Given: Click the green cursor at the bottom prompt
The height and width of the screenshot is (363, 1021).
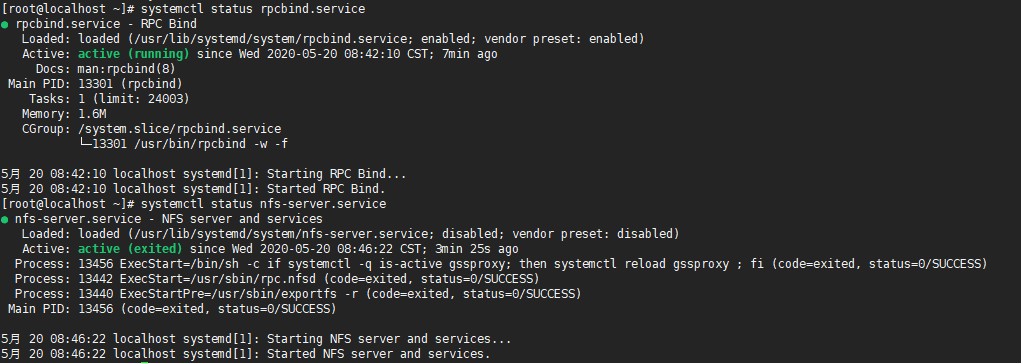Looking at the screenshot, I should click(x=144, y=361).
